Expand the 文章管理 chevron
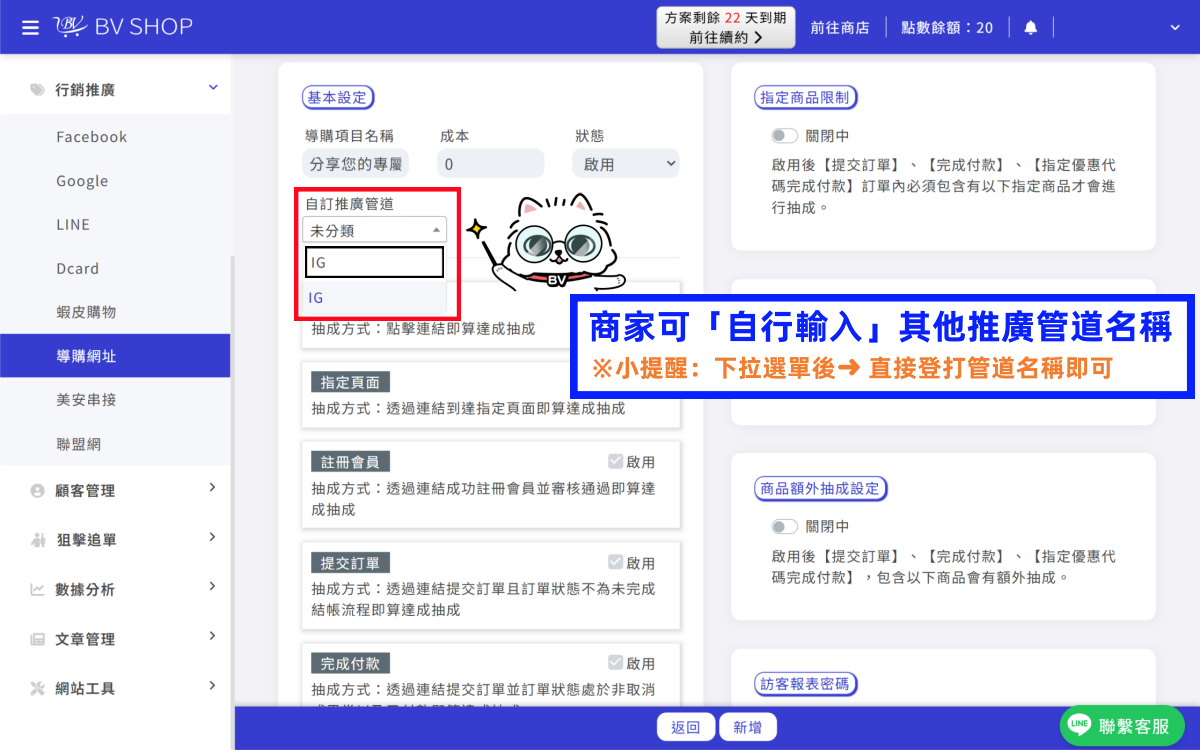Viewport: 1200px width, 750px height. click(213, 636)
